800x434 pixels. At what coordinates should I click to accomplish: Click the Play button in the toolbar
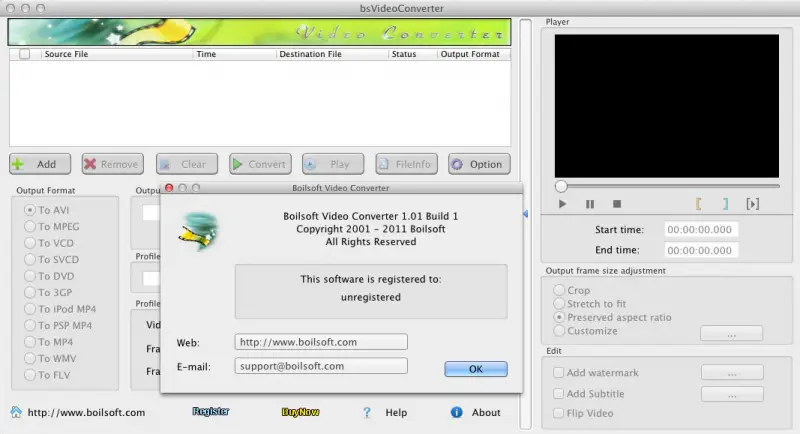(333, 164)
